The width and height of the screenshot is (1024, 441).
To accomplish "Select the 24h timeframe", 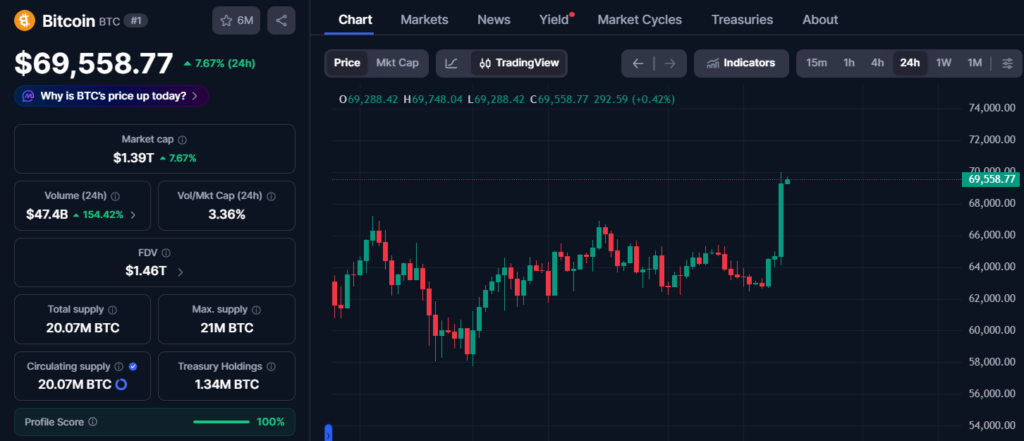I will point(910,63).
